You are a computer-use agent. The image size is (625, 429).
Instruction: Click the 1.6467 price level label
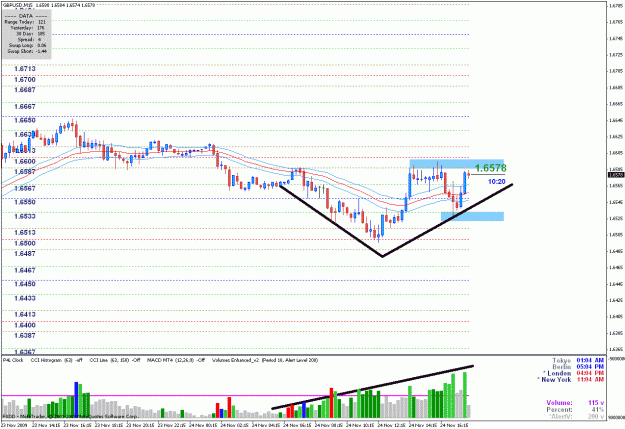coord(25,270)
